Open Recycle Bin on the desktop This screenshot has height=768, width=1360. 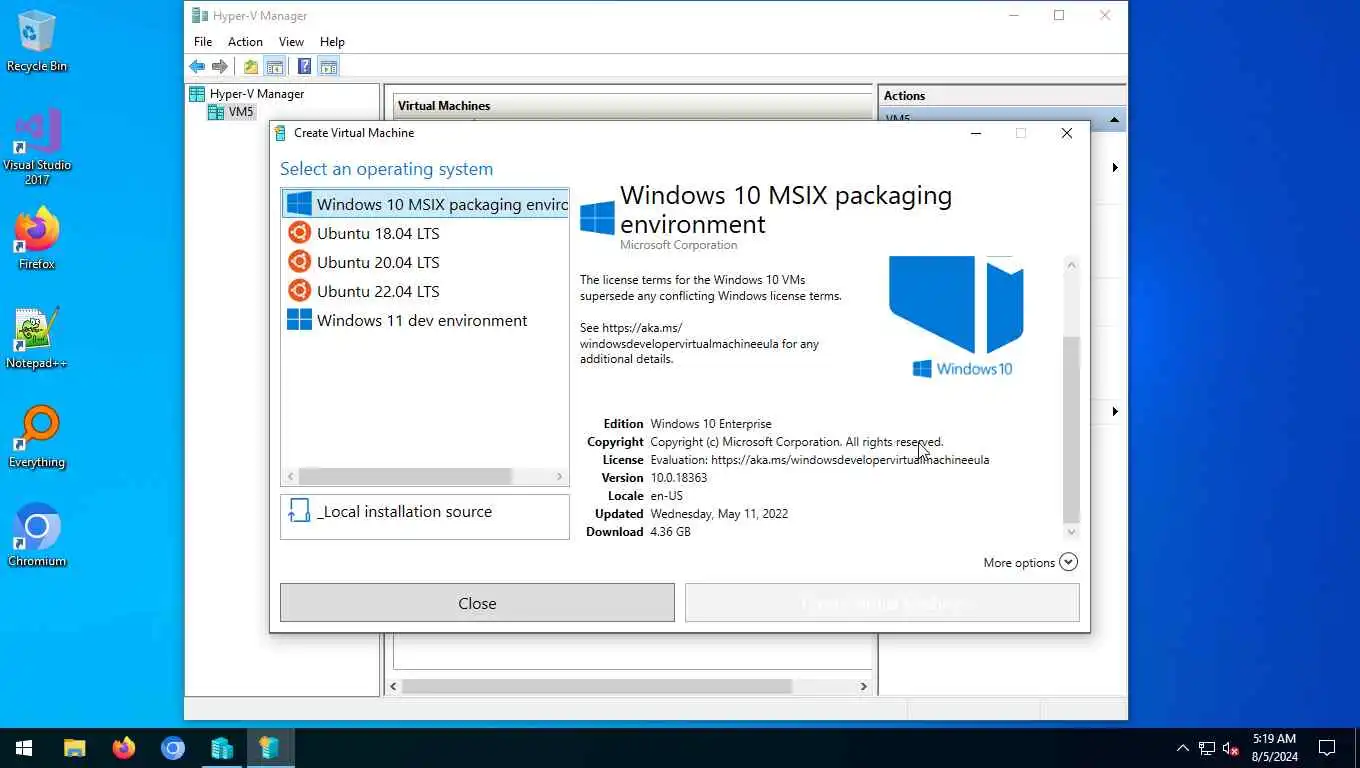[x=37, y=42]
